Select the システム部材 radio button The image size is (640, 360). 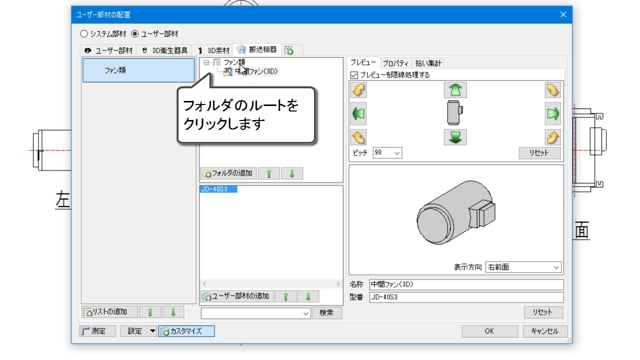(x=84, y=34)
